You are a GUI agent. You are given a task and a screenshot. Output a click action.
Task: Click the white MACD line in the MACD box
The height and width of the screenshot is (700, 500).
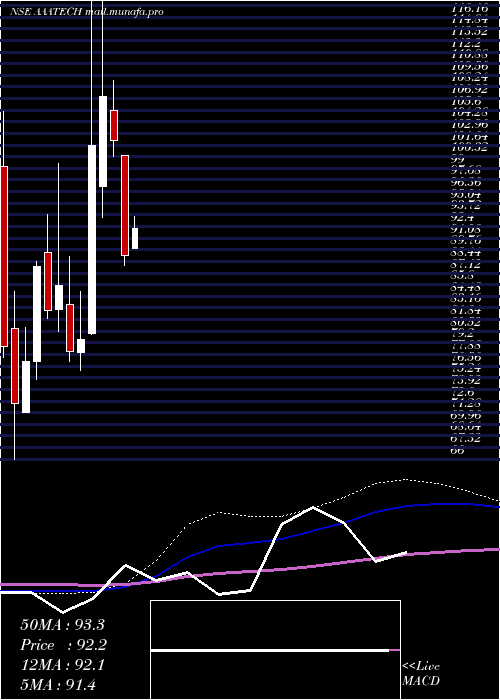270,651
